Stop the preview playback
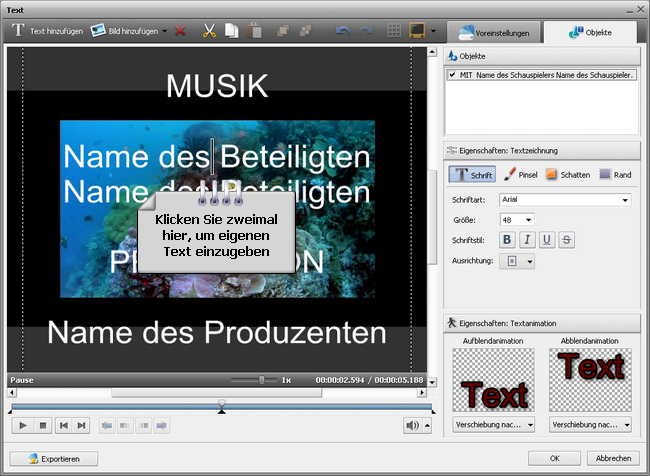The height and width of the screenshot is (476, 650). [x=43, y=425]
